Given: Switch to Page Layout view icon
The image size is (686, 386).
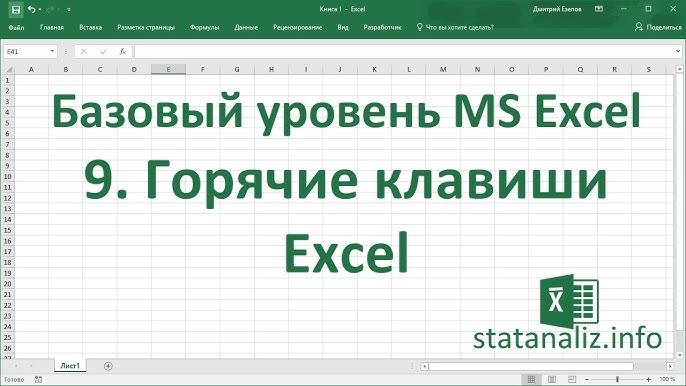Looking at the screenshot, I should pos(552,379).
